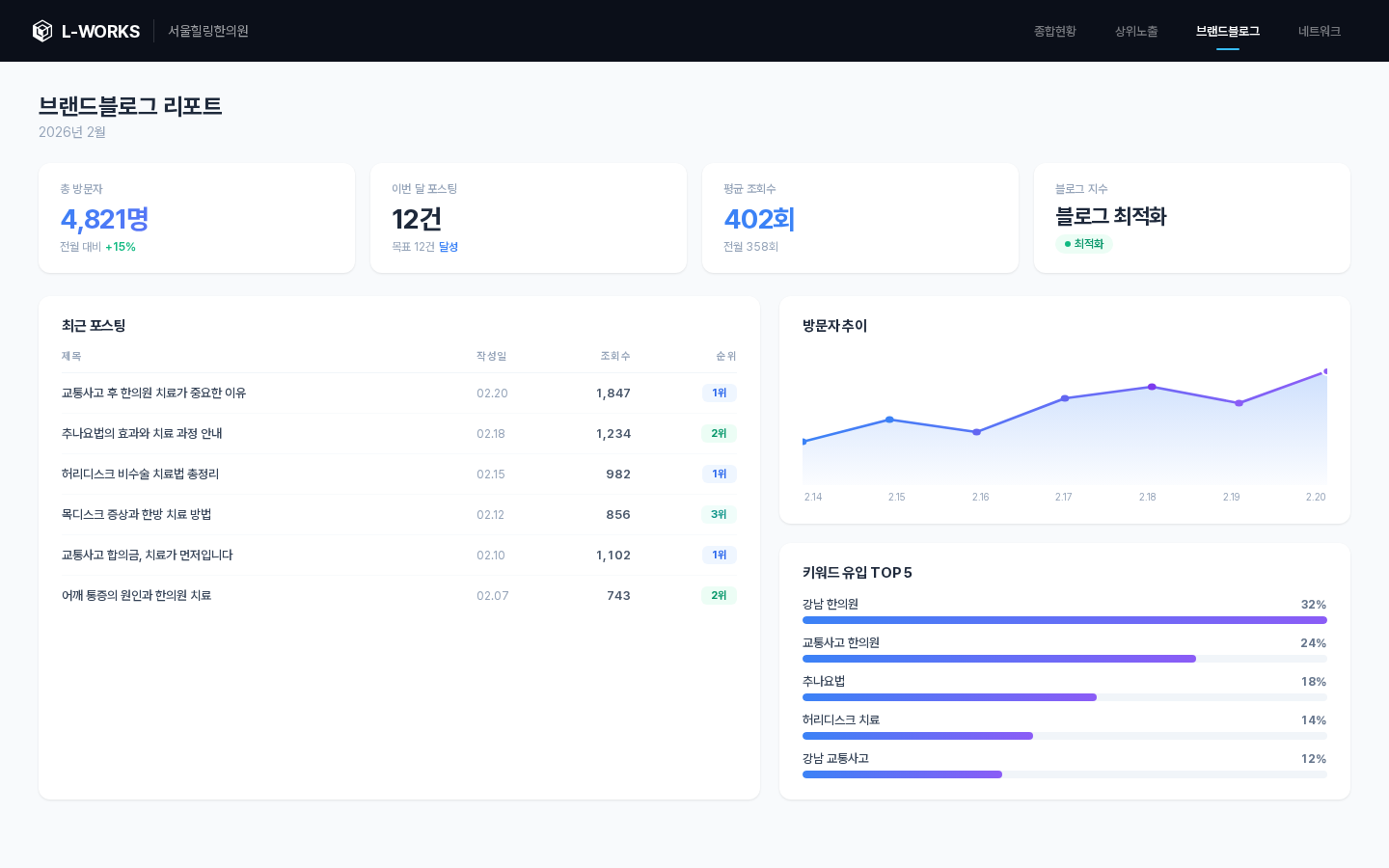This screenshot has width=1389, height=868.
Task: Switch to the 종합현황 tab
Action: pyautogui.click(x=1054, y=31)
